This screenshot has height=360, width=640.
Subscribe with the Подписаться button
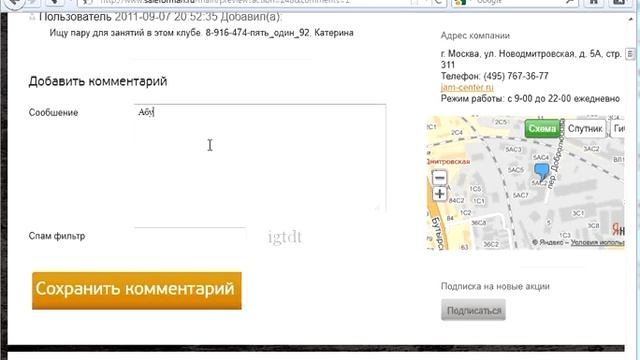coord(473,310)
